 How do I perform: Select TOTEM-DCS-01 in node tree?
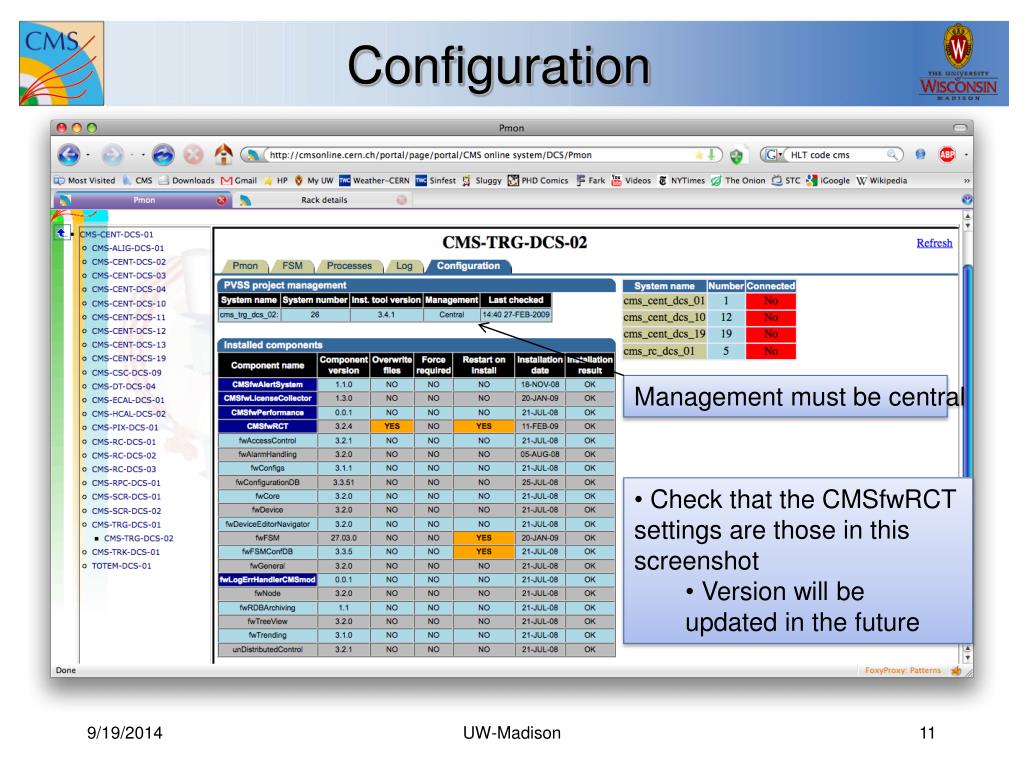121,566
